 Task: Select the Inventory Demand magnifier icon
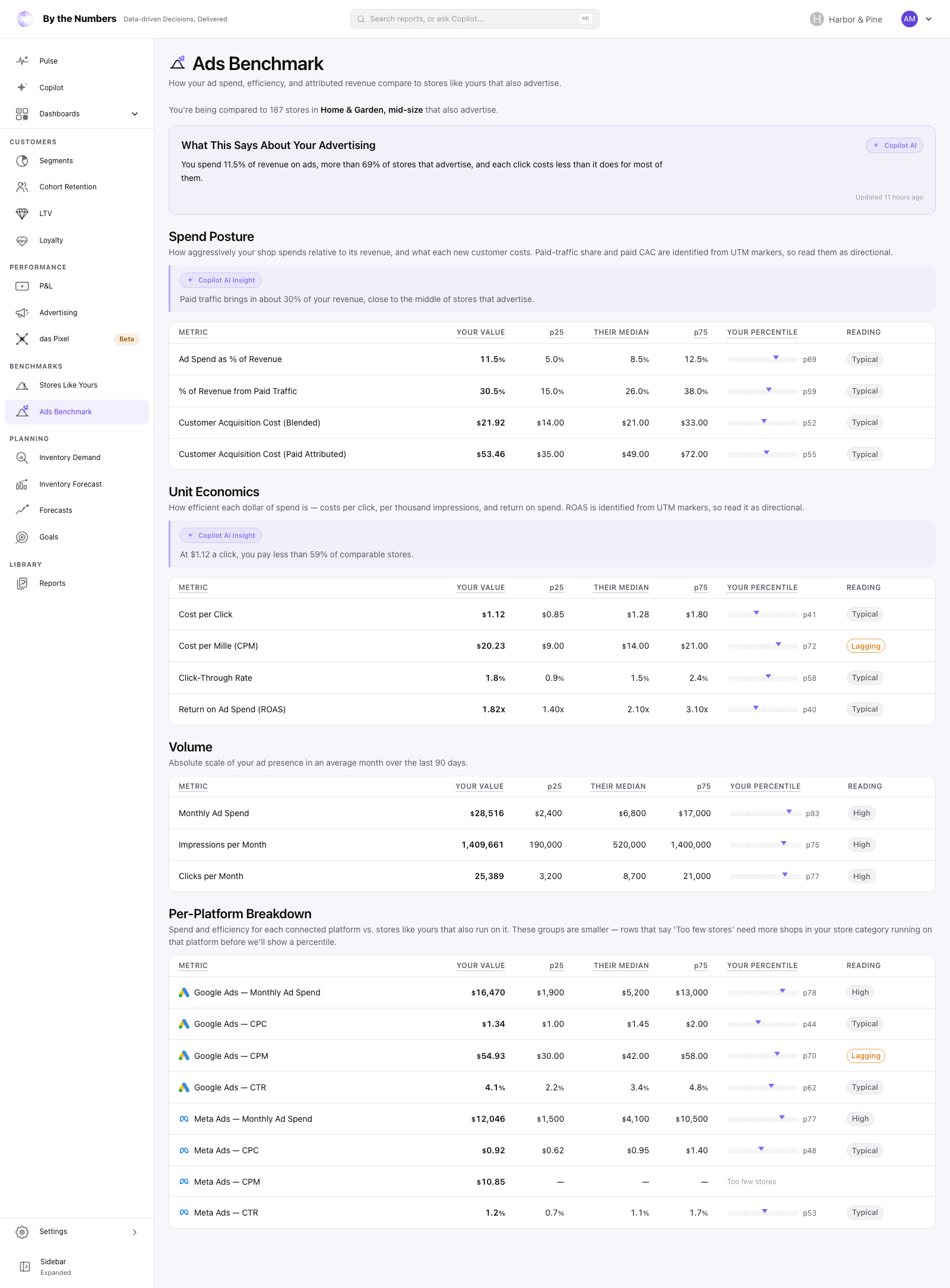click(x=22, y=458)
